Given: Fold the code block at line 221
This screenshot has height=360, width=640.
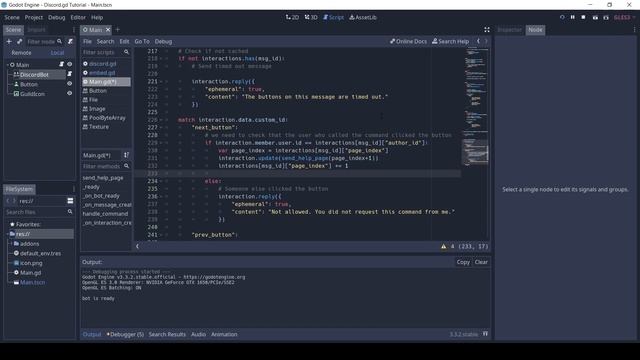Looking at the screenshot, I should [161, 82].
